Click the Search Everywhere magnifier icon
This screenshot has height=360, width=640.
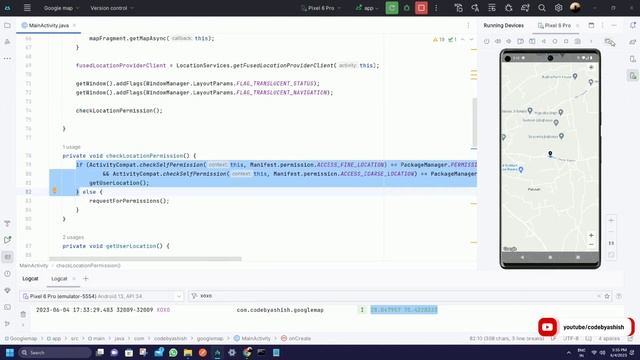click(542, 8)
